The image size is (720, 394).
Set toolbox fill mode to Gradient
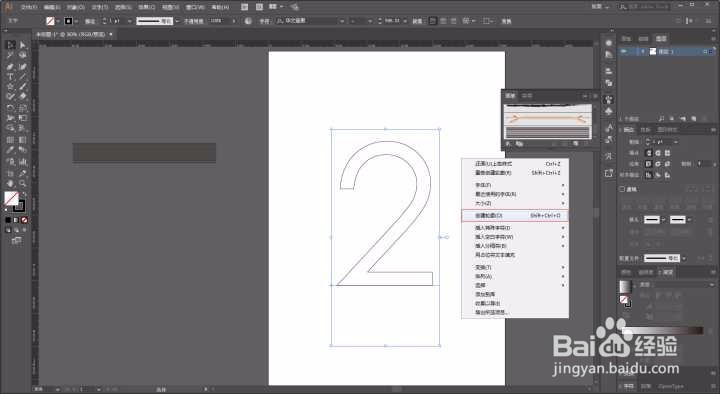click(16, 220)
